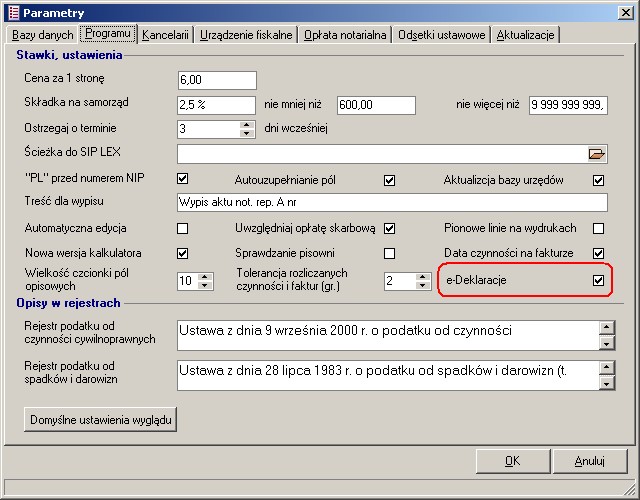Image resolution: width=640 pixels, height=500 pixels.
Task: Enable the Automatyczna edycja checkbox
Action: pos(182,228)
